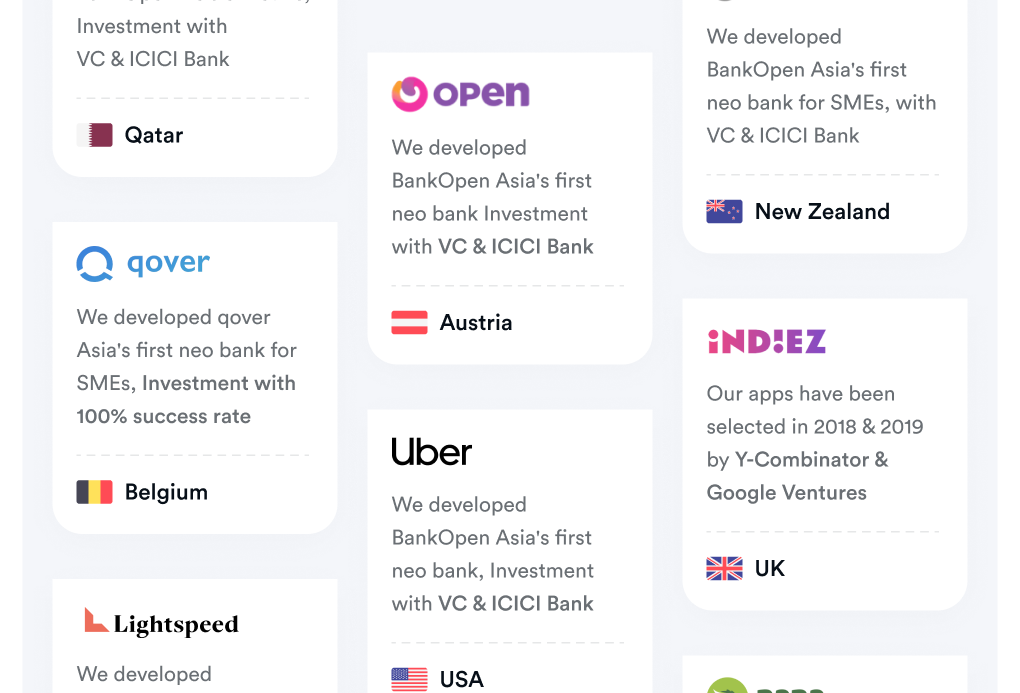Click the Uber logo
Screen dimensions: 1020x693
coord(432,452)
